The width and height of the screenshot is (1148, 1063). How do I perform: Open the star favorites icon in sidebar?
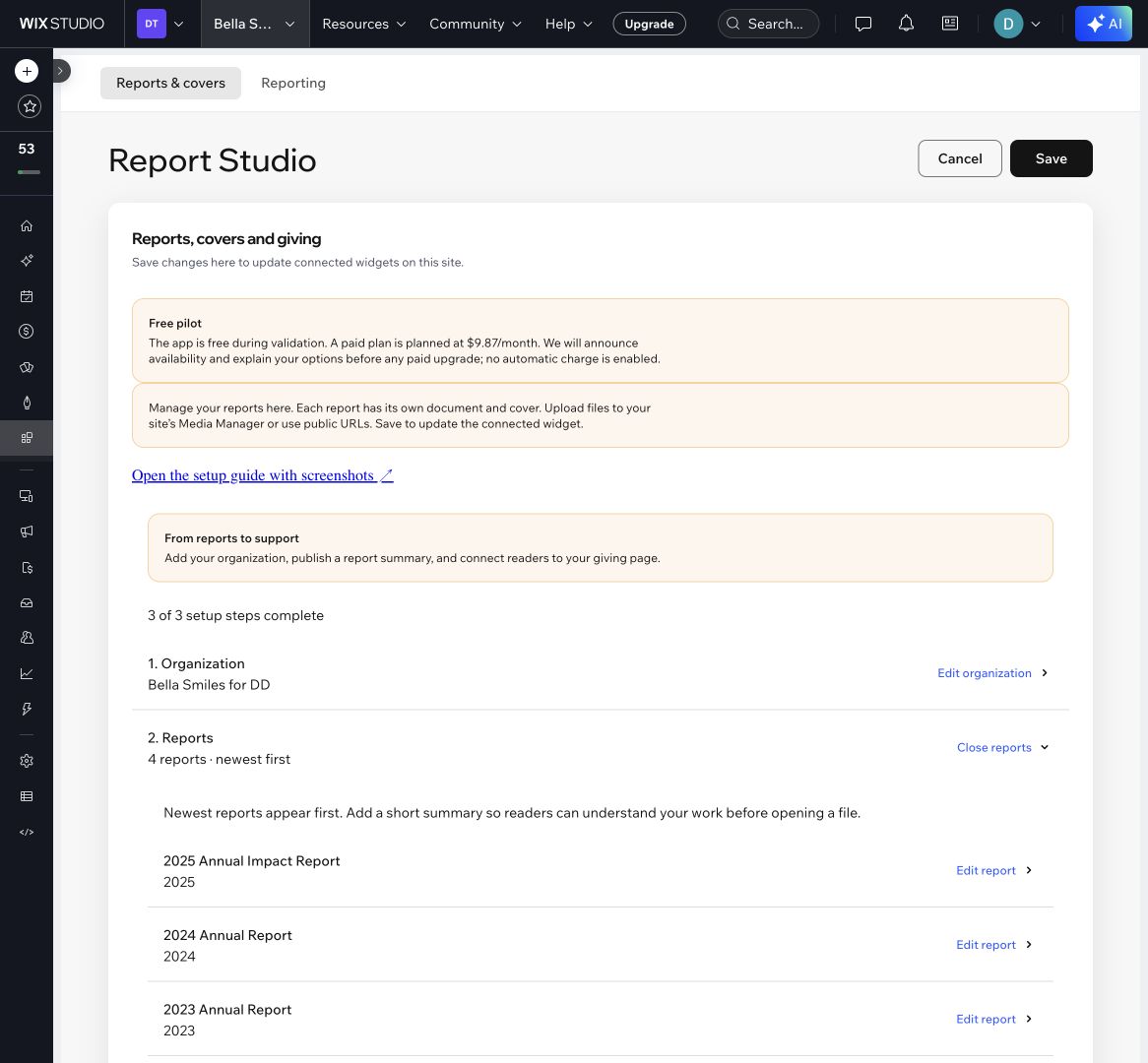30,107
